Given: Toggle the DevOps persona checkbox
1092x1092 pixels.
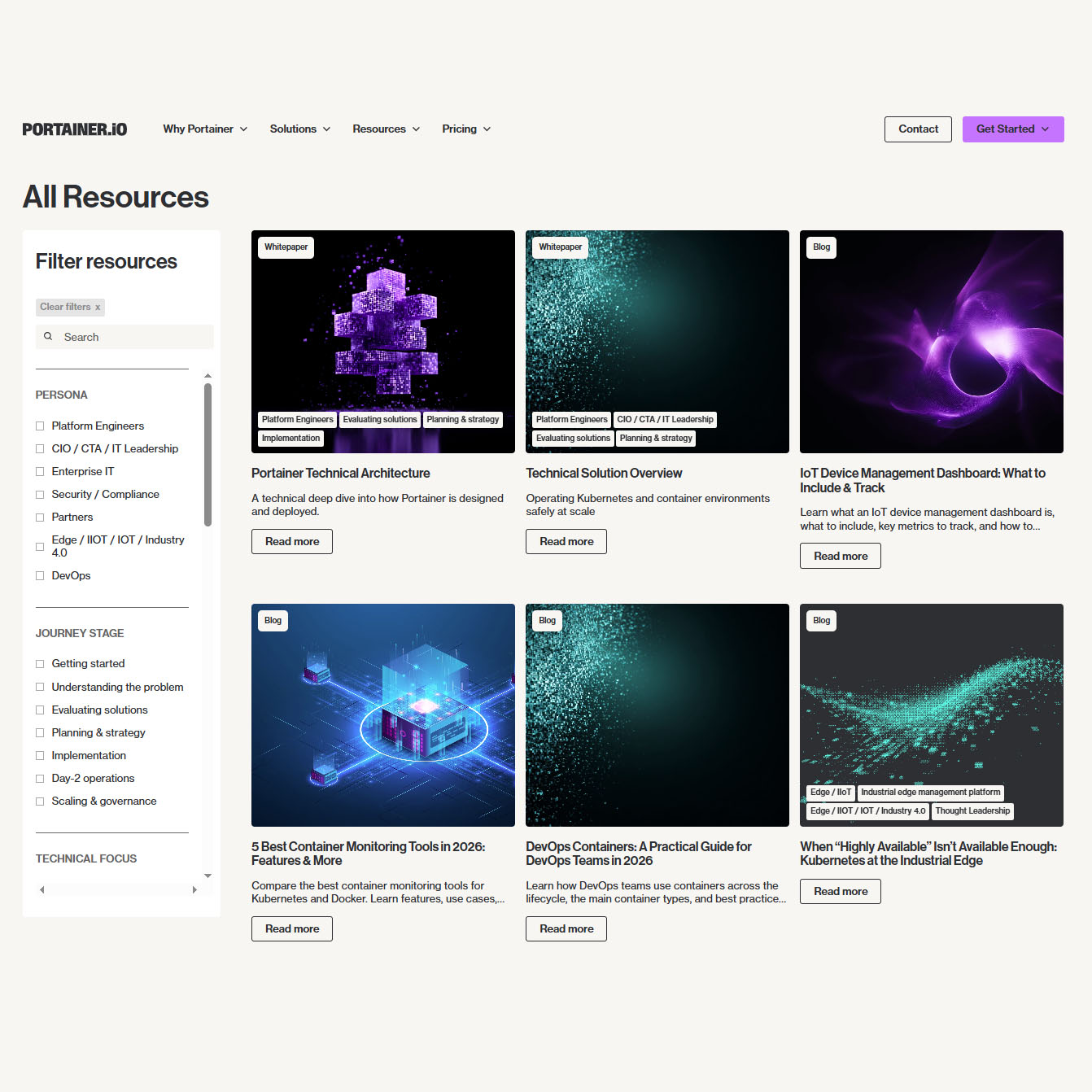Looking at the screenshot, I should 40,575.
